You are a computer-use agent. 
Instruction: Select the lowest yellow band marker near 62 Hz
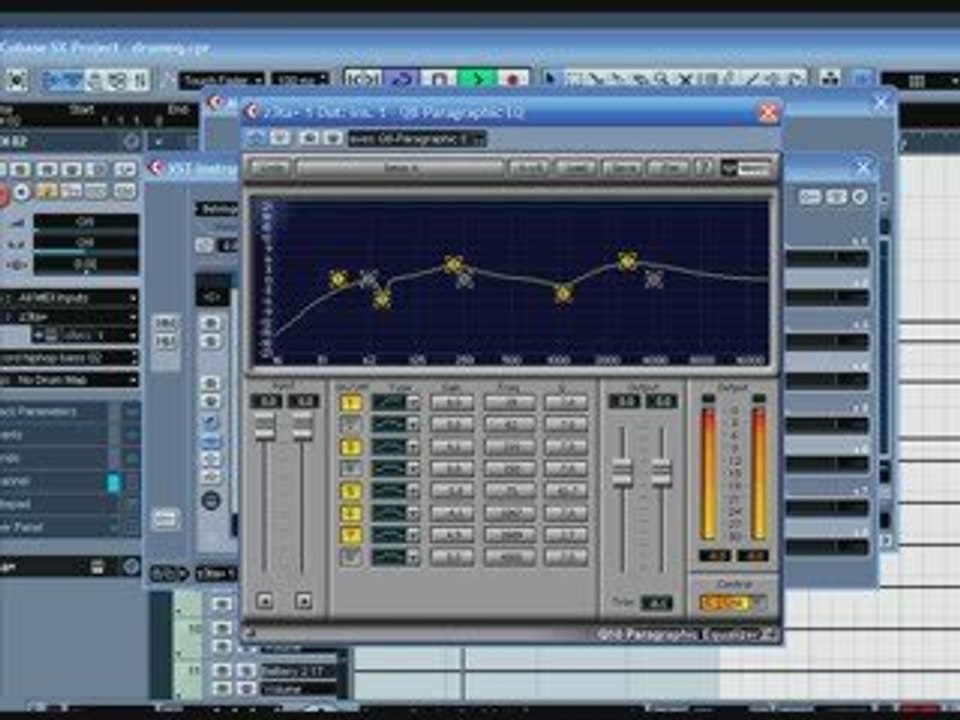[382, 299]
